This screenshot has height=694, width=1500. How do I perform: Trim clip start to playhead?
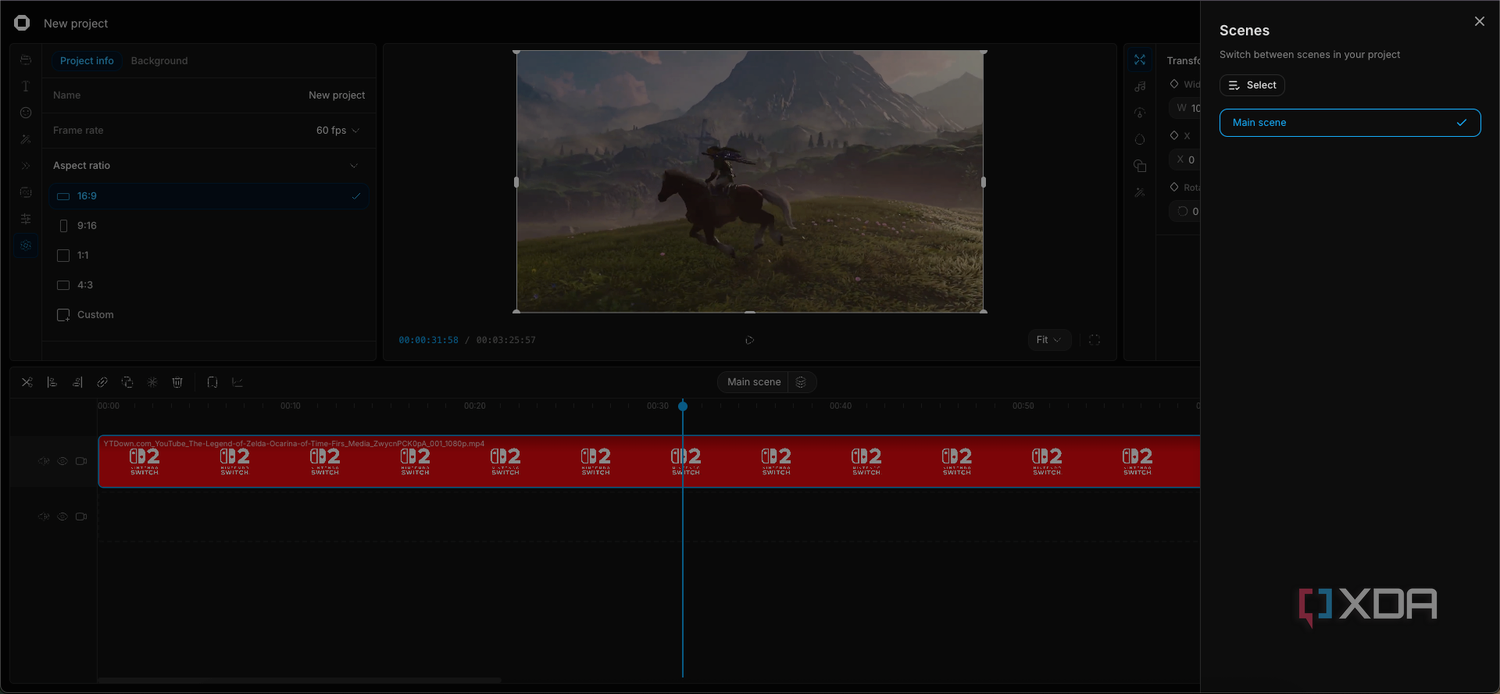tap(52, 382)
